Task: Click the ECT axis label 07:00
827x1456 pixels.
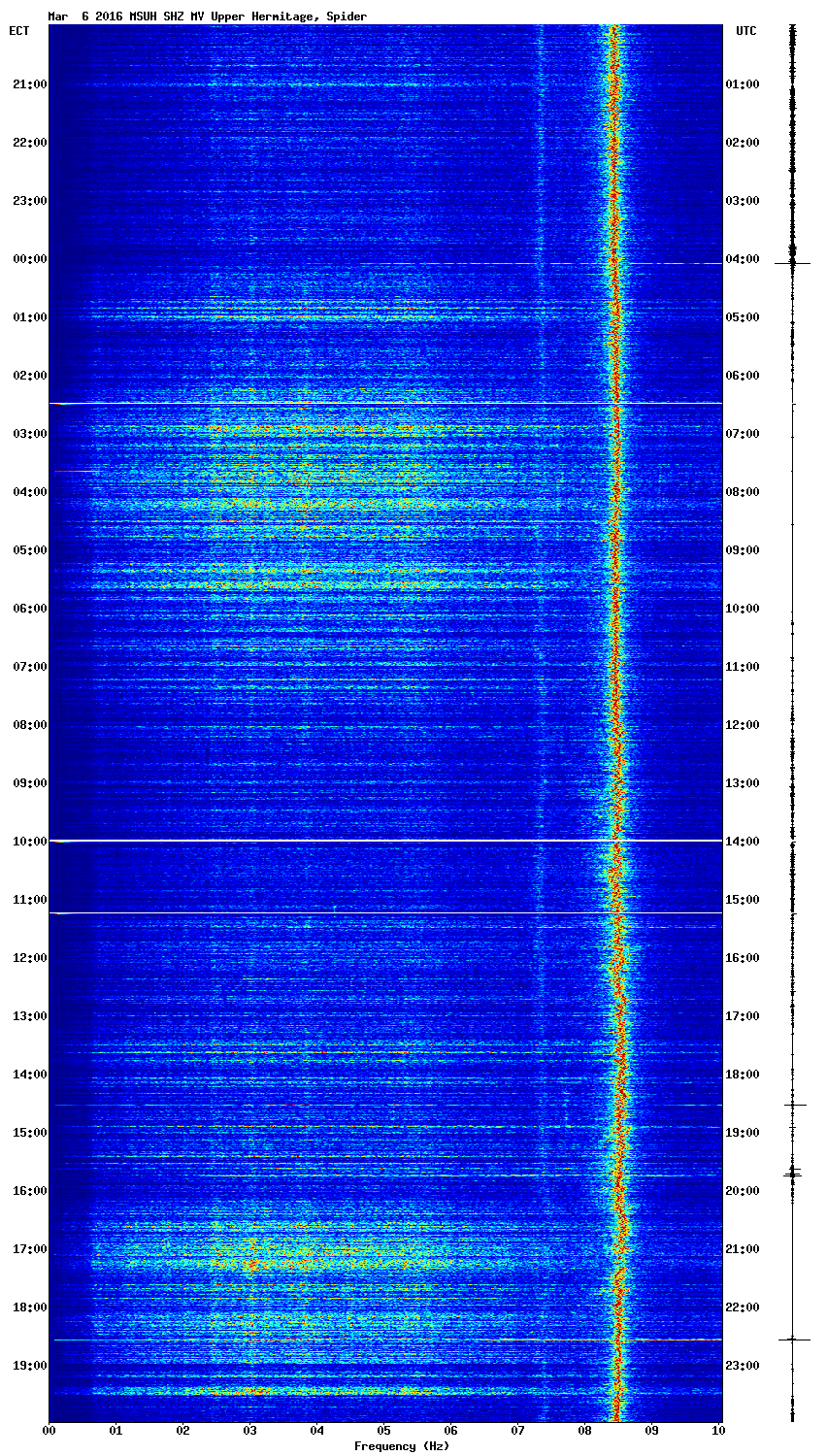Action: (29, 667)
